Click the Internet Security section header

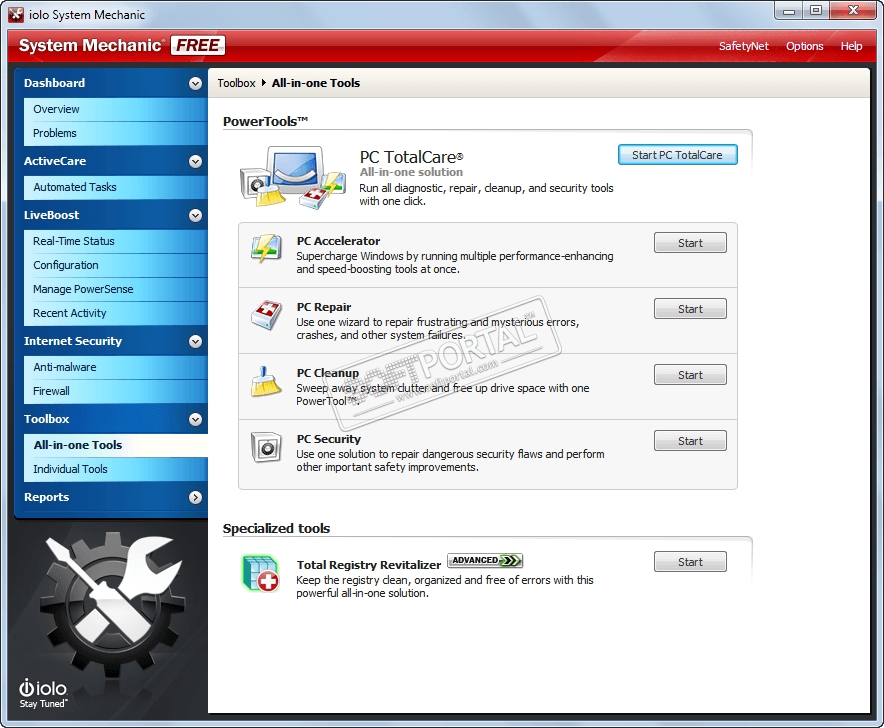tap(73, 341)
